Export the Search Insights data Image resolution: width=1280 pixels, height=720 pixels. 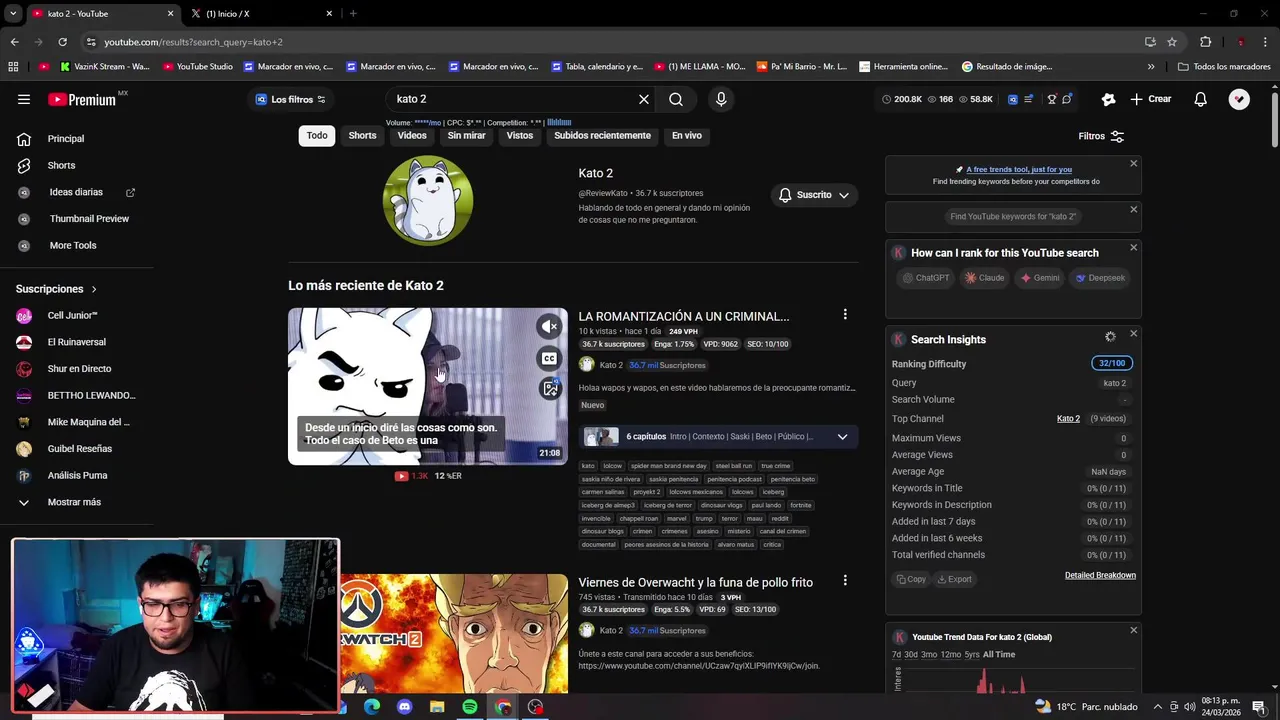coord(954,579)
